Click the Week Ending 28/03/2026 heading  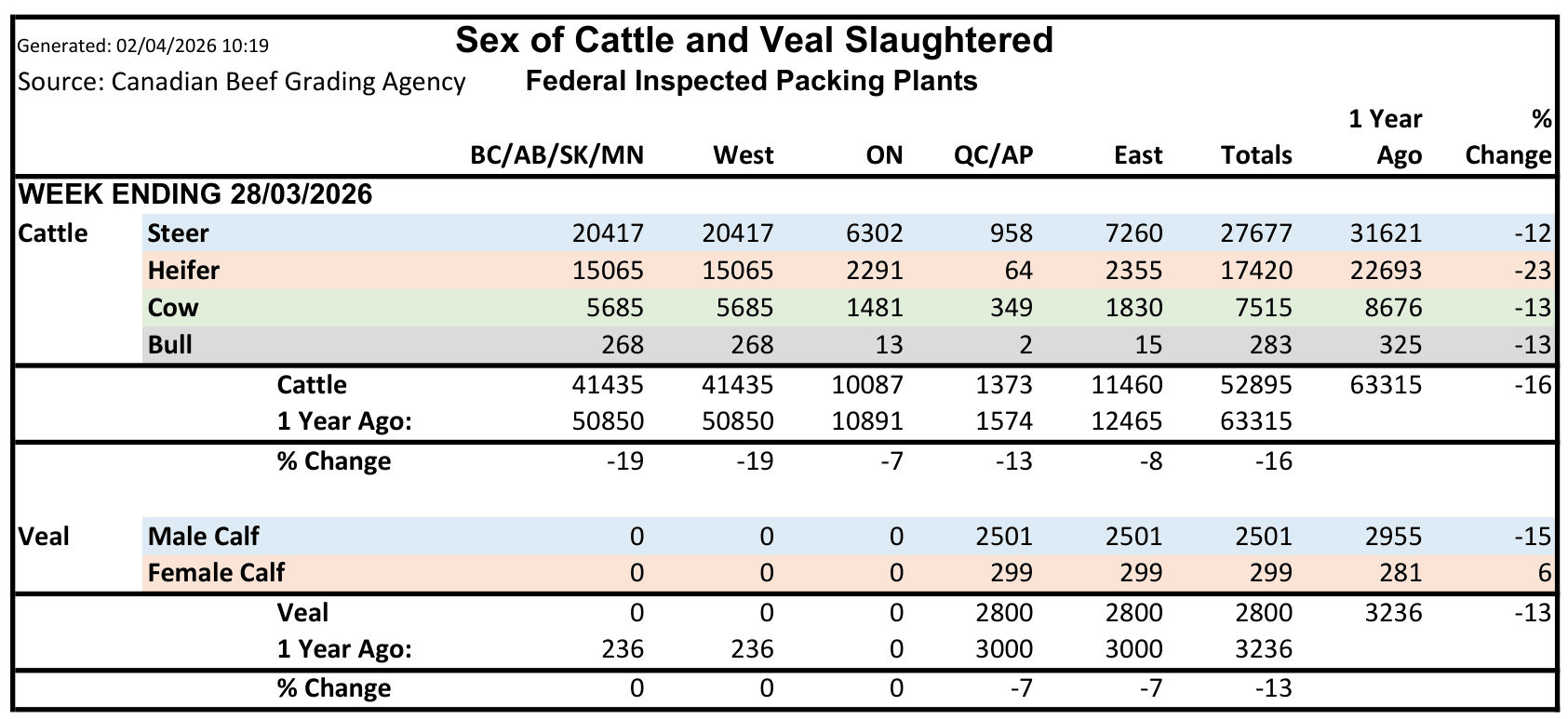pyautogui.click(x=195, y=194)
